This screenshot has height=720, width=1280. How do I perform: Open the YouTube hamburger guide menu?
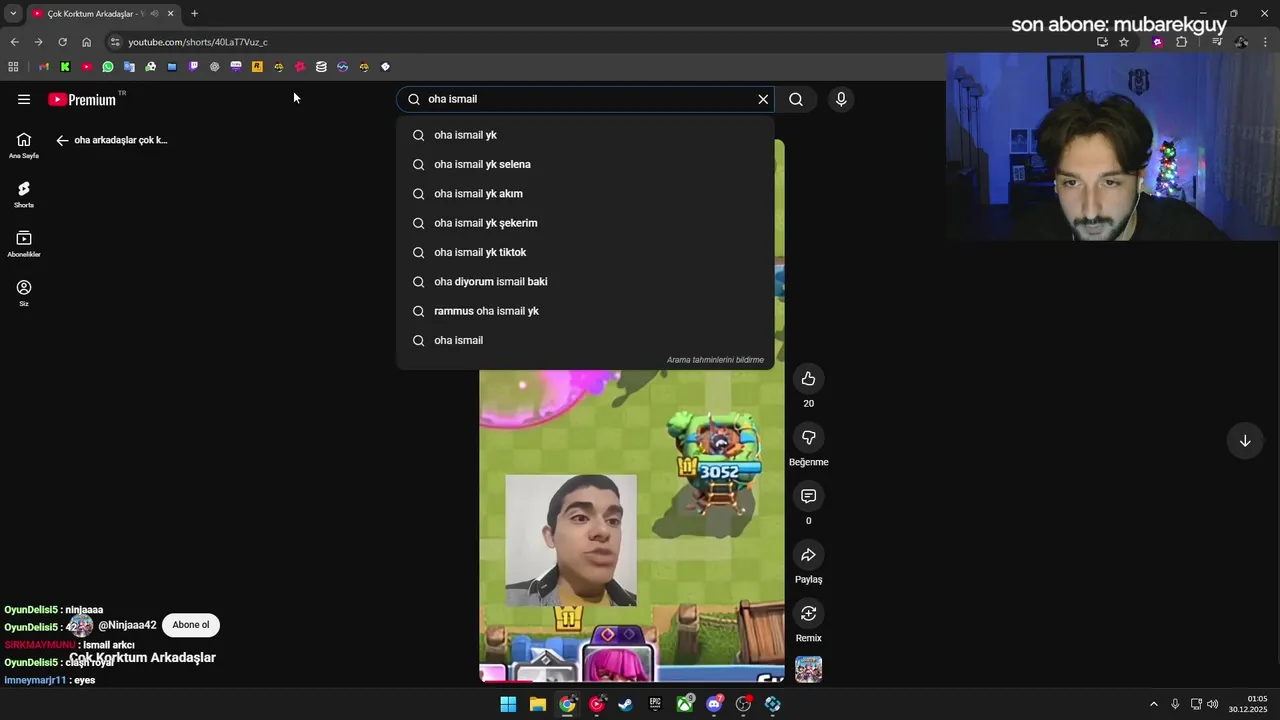pos(24,99)
